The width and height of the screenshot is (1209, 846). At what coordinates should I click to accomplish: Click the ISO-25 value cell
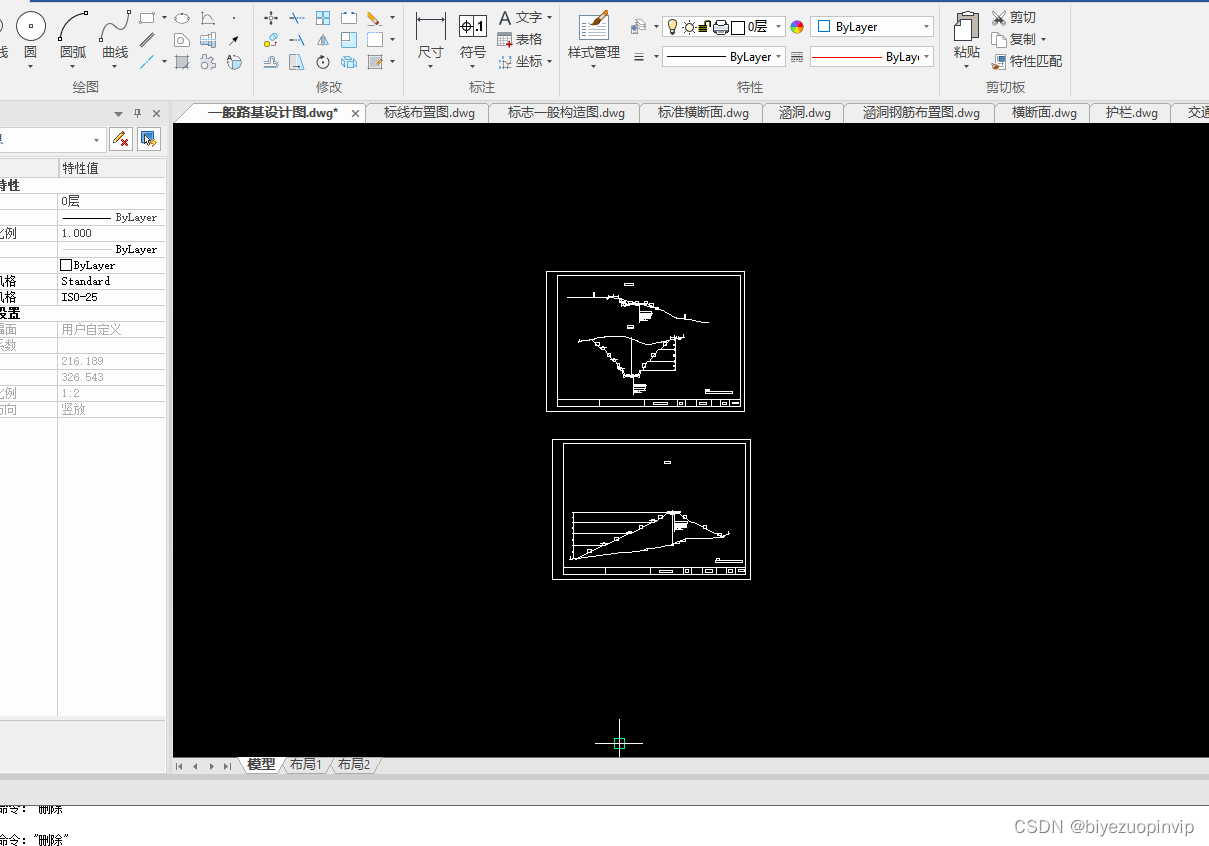(x=111, y=297)
